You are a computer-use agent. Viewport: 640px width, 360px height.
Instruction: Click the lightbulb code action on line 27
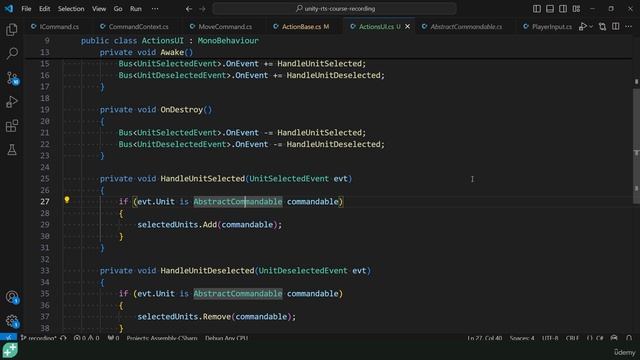(67, 200)
